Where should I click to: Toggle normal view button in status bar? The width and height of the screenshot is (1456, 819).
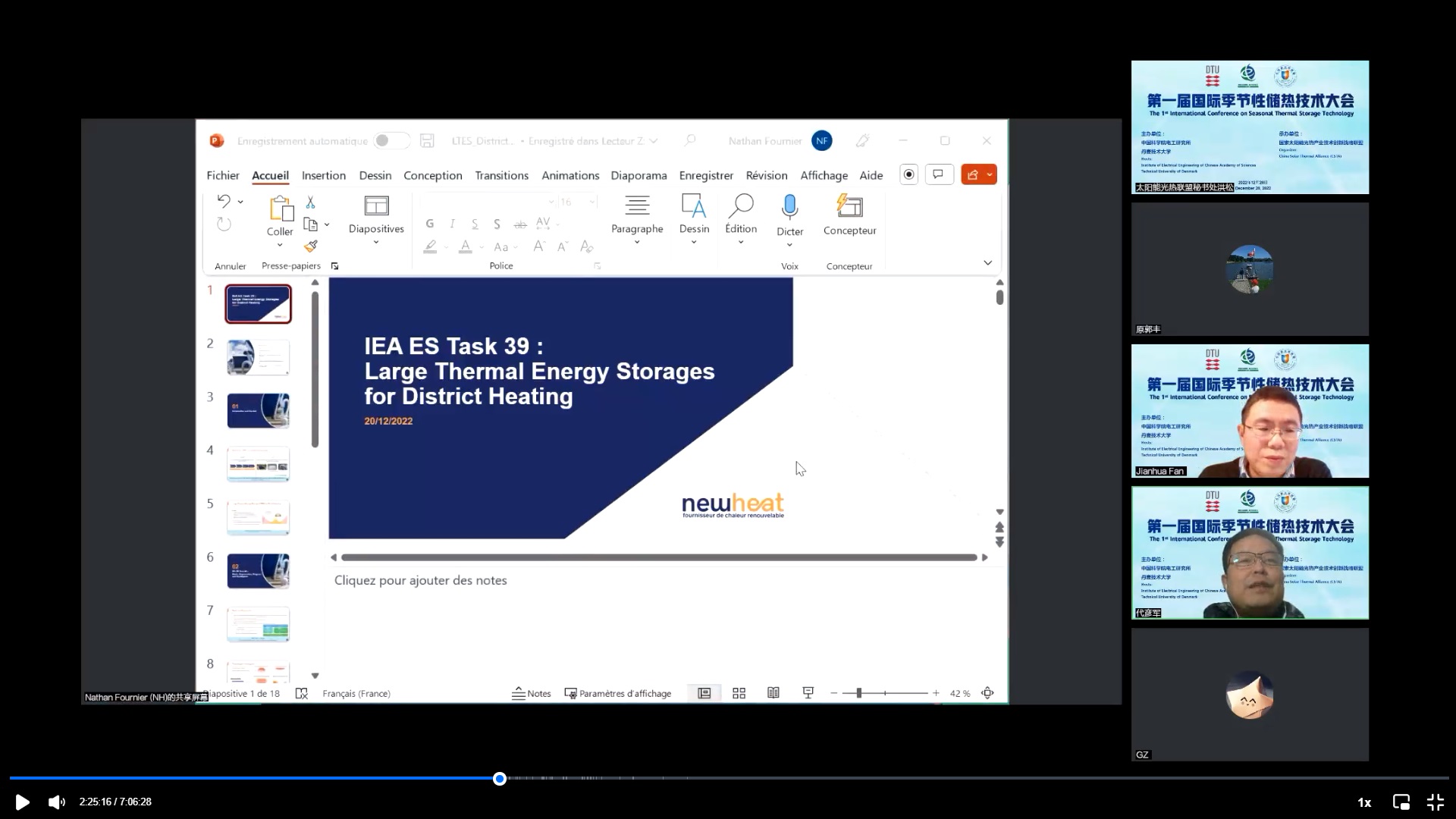(704, 693)
